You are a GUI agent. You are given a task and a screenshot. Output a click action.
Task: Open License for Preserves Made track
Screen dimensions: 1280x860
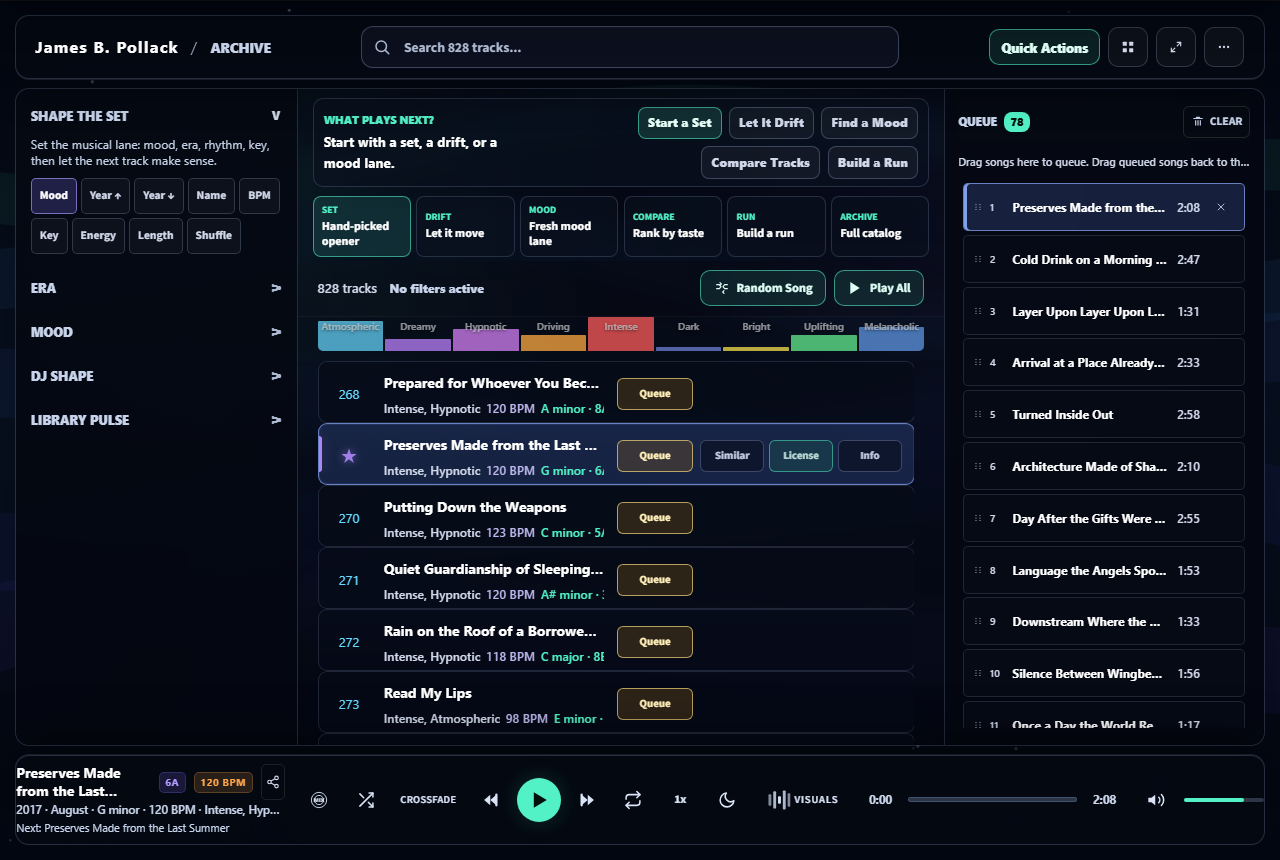(x=801, y=456)
